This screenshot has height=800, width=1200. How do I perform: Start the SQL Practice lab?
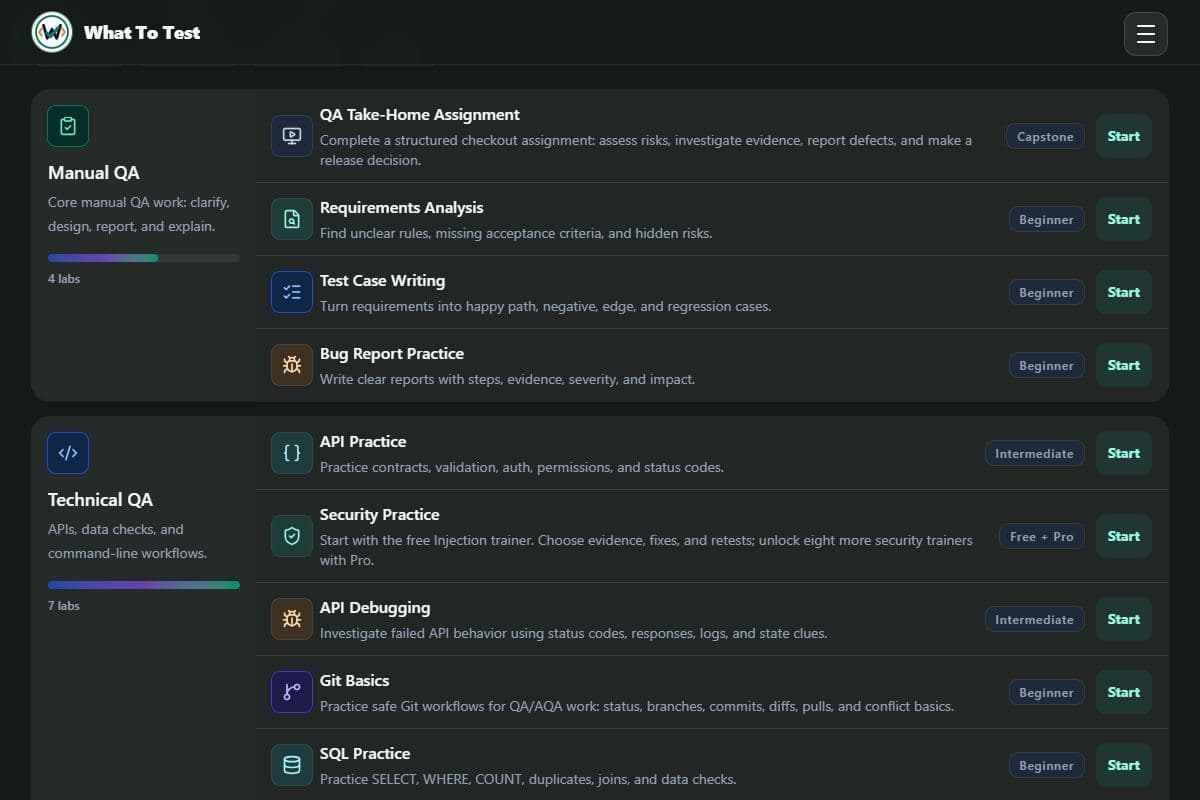coord(1124,765)
